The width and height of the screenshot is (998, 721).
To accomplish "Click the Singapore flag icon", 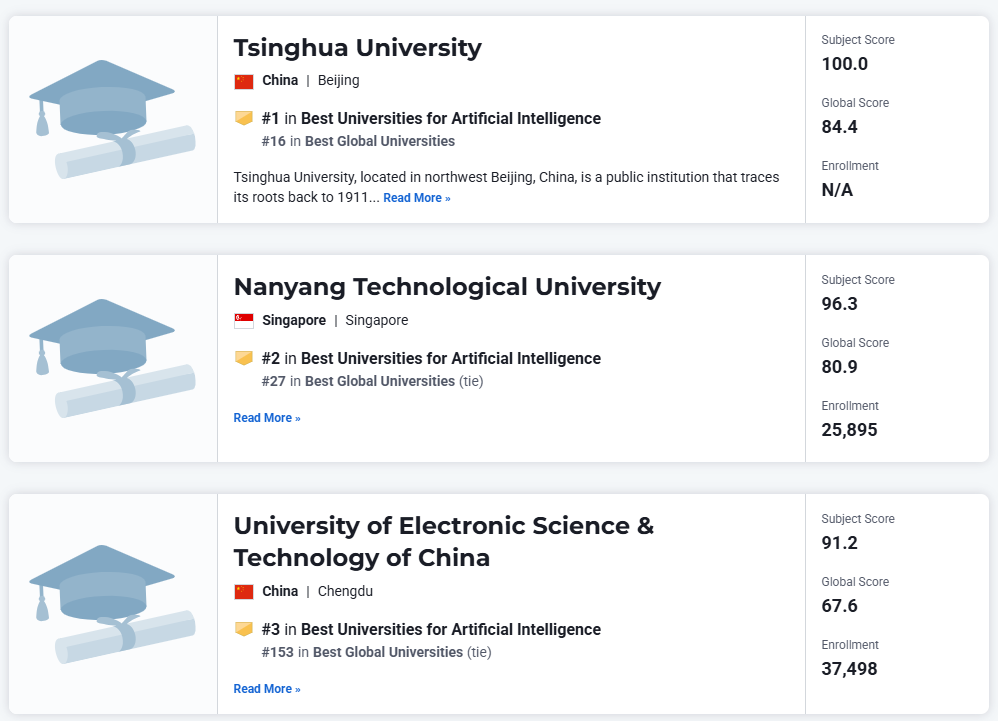I will (244, 321).
